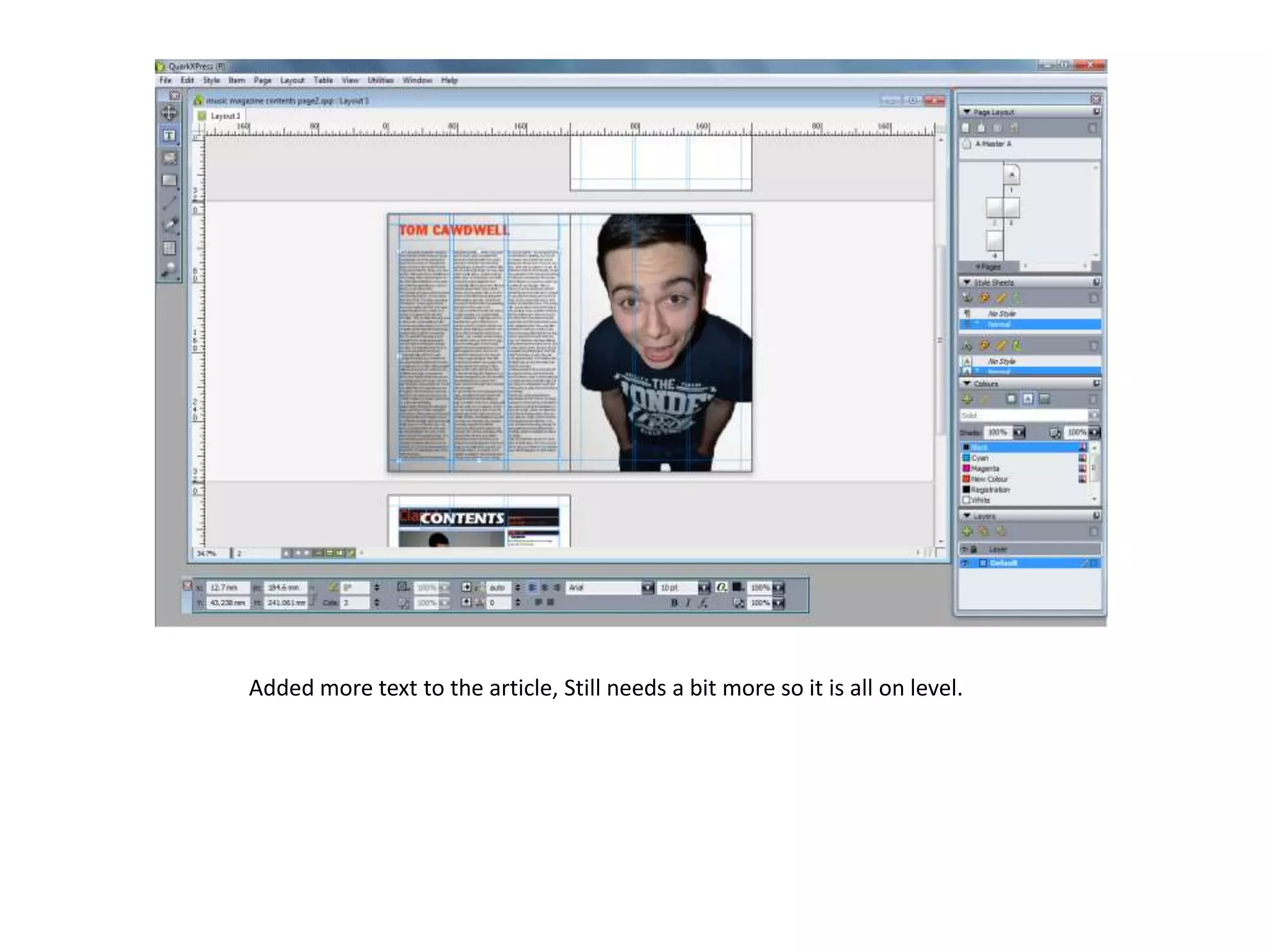The height and width of the screenshot is (952, 1270).
Task: Align text centre in Measurements bar
Action: click(544, 588)
